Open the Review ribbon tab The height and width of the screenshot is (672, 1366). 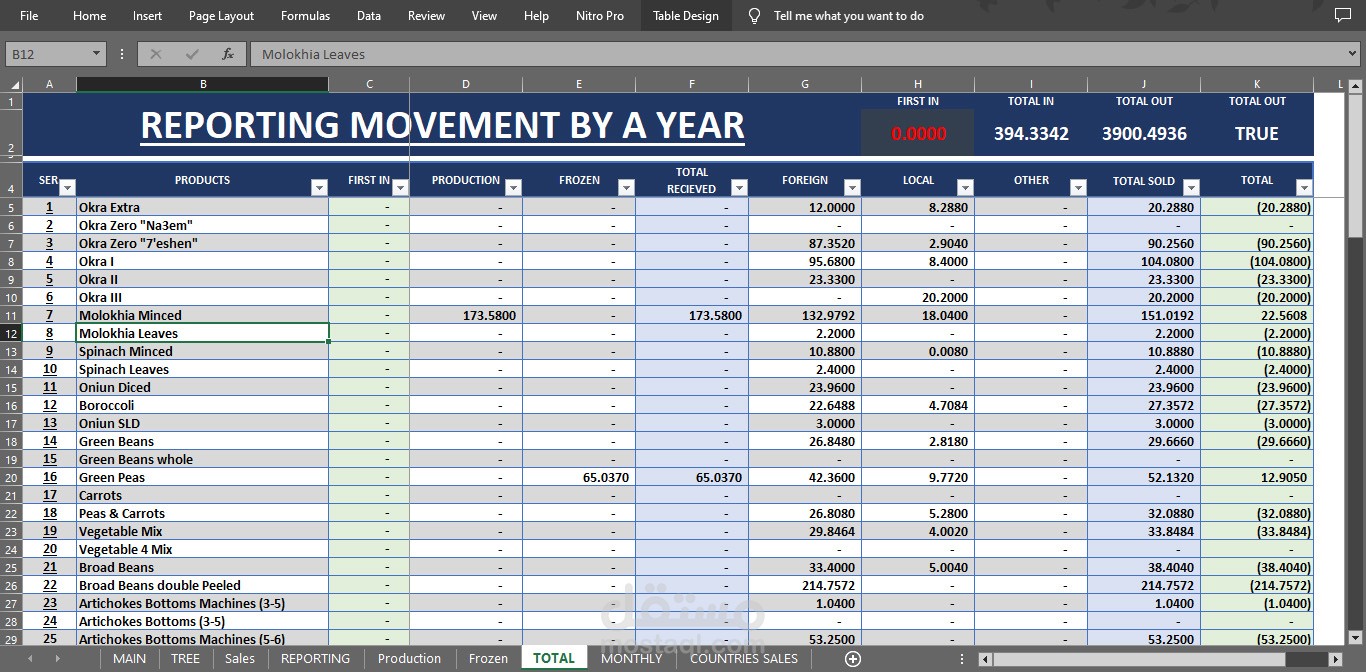427,16
